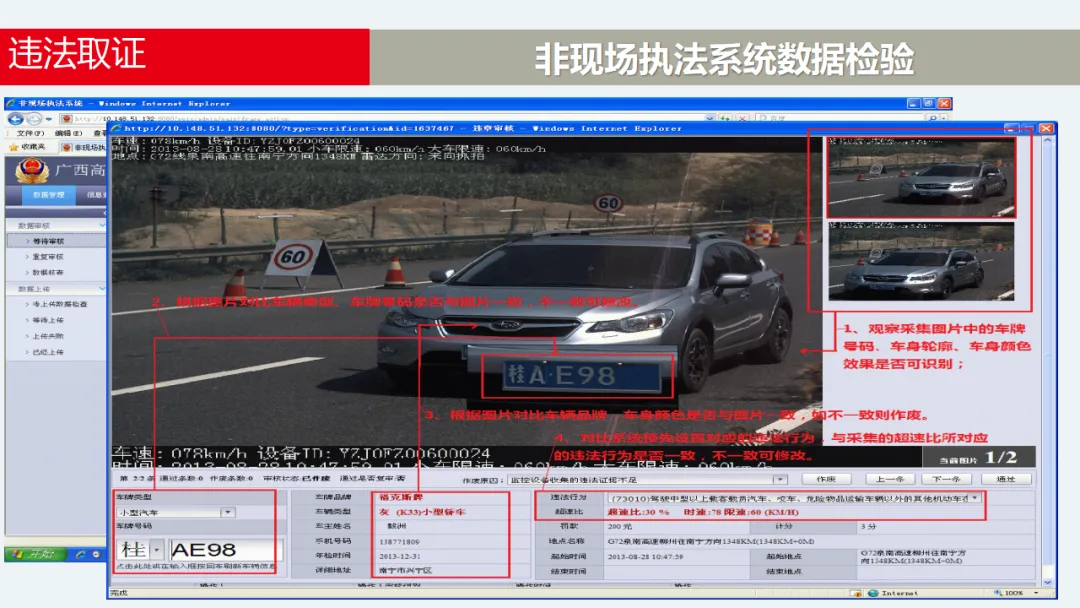The width and height of the screenshot is (1080, 608).
Task: Collapse the 数据上传 sidebar section
Action: click(102, 289)
